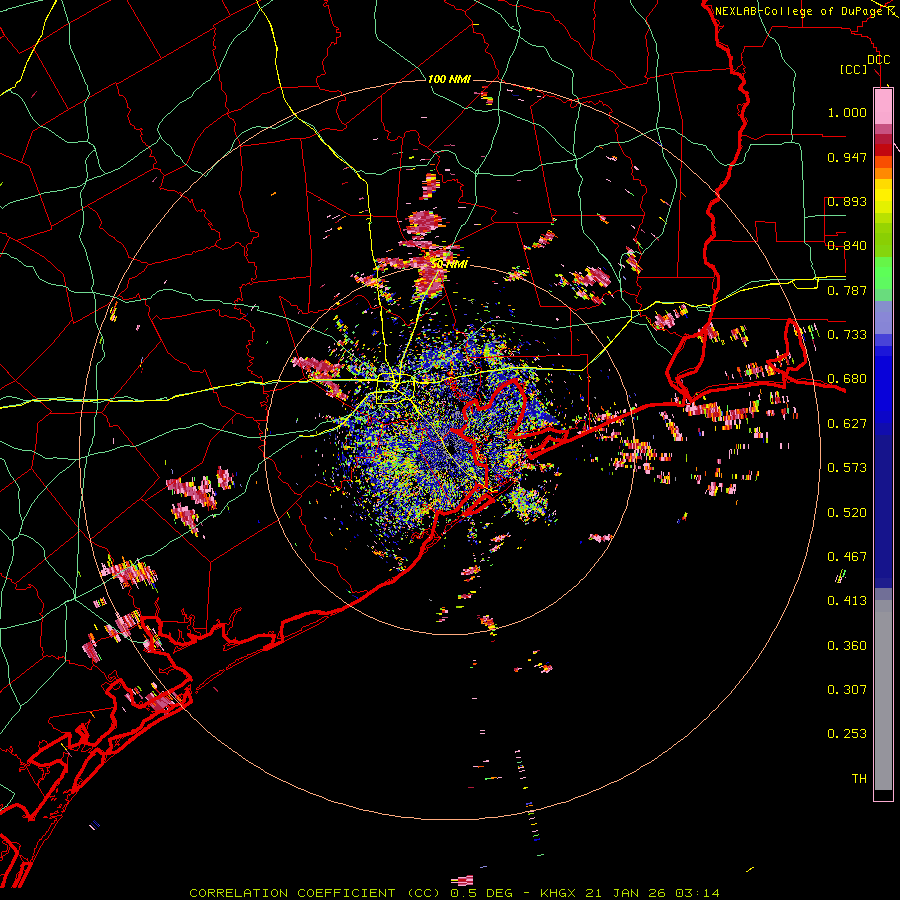Screen dimensions: 900x900
Task: Select the 0.520 legend value
Action: tap(847, 513)
